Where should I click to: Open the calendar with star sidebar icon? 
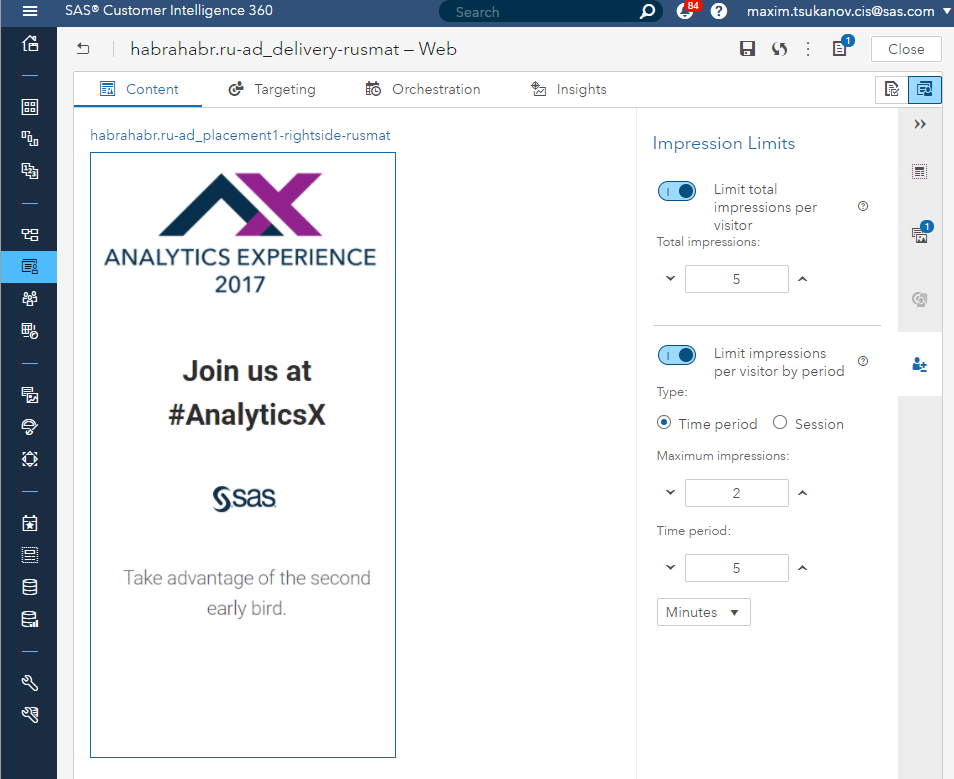(x=30, y=523)
